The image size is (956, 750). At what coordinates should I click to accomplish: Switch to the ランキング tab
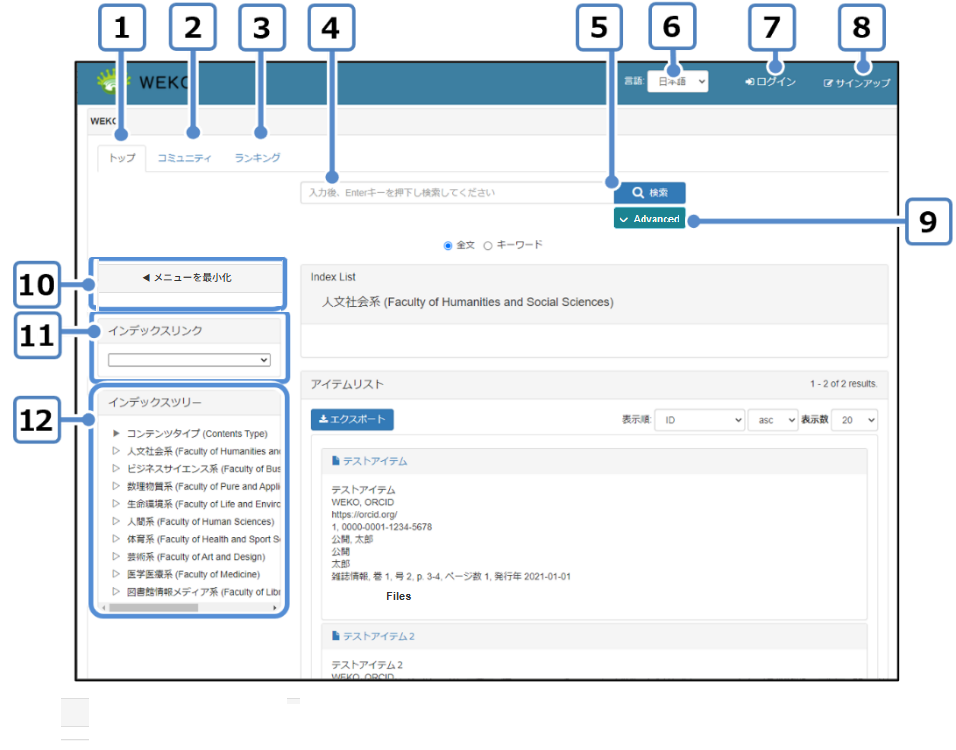pyautogui.click(x=257, y=158)
